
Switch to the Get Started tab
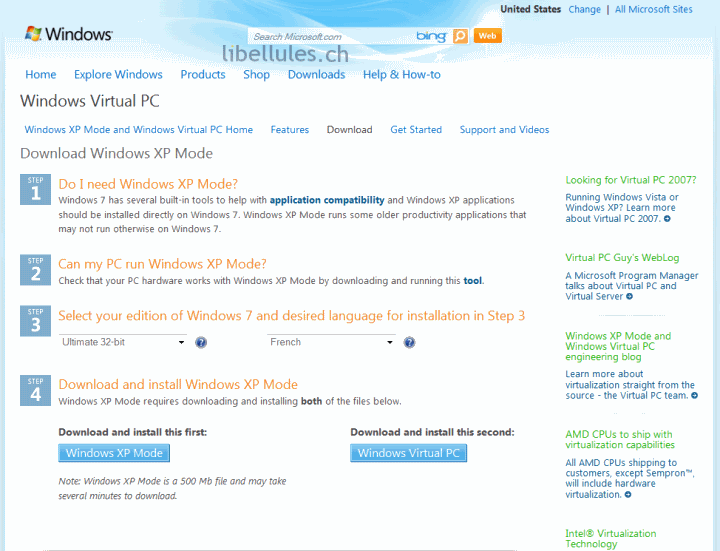coord(416,130)
